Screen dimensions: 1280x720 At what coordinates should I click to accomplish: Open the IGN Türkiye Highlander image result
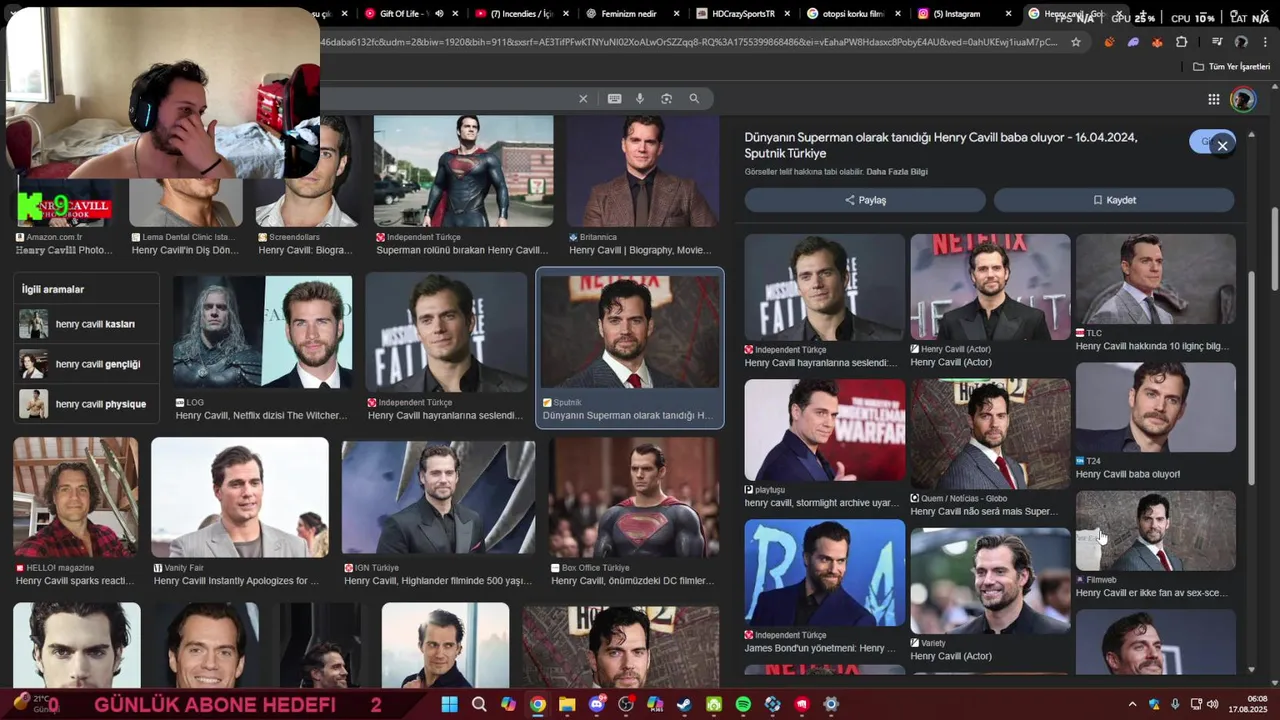pos(438,512)
